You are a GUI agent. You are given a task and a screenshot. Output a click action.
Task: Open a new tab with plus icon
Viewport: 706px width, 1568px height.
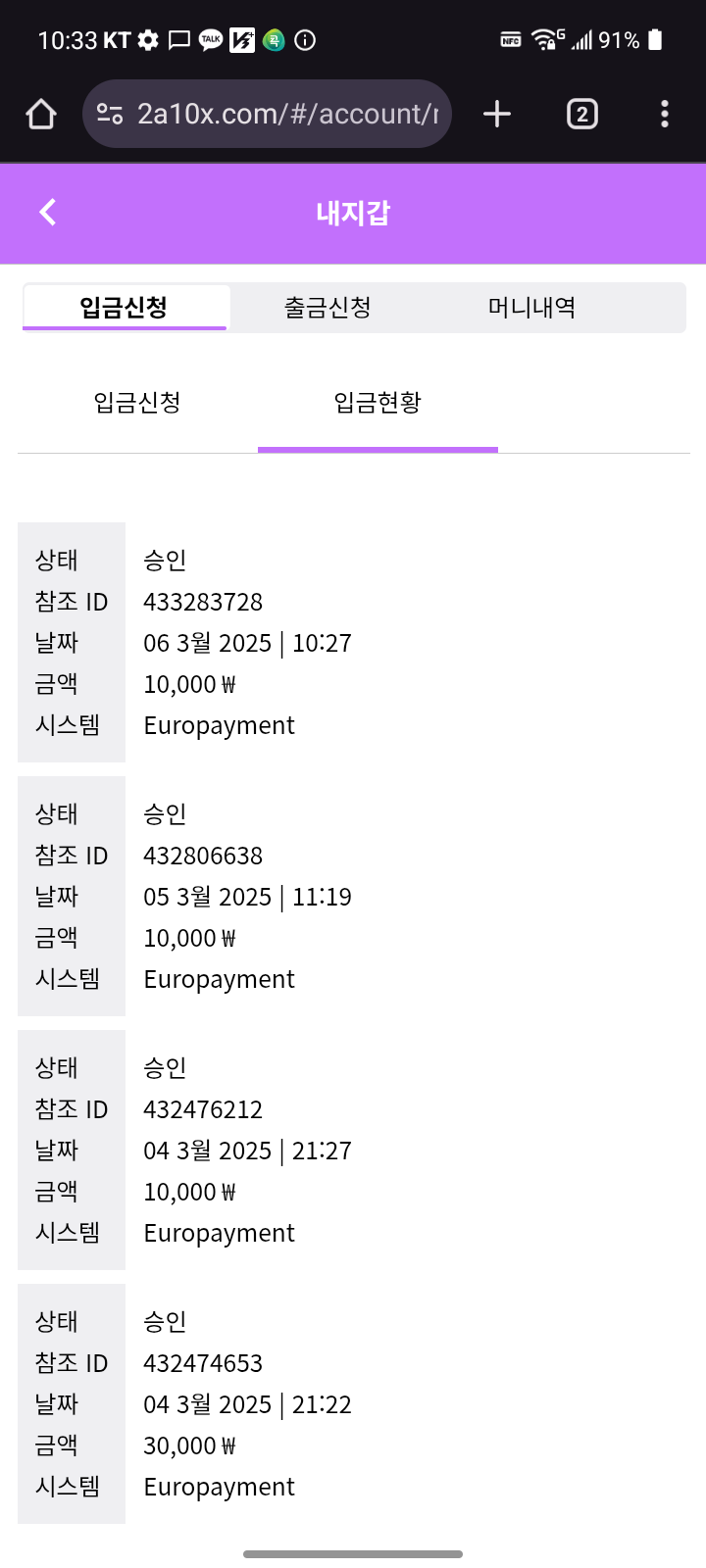tap(497, 115)
